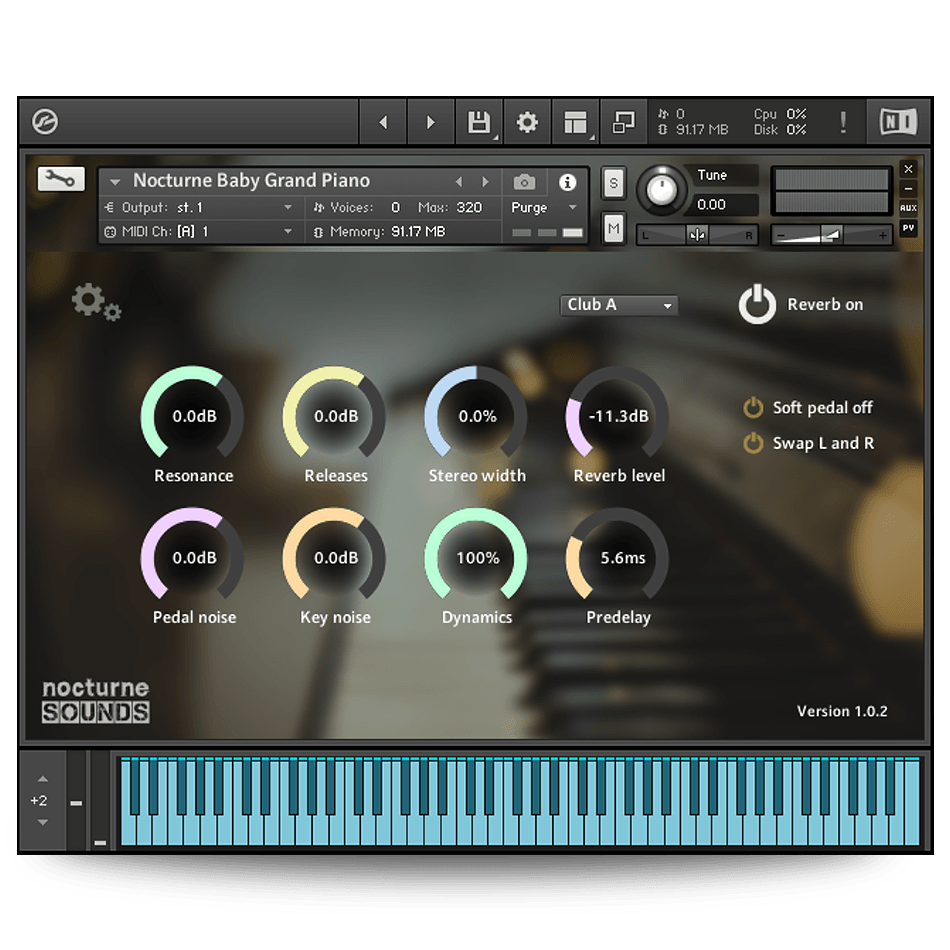
Task: Toggle Swap L and R
Action: pyautogui.click(x=753, y=443)
